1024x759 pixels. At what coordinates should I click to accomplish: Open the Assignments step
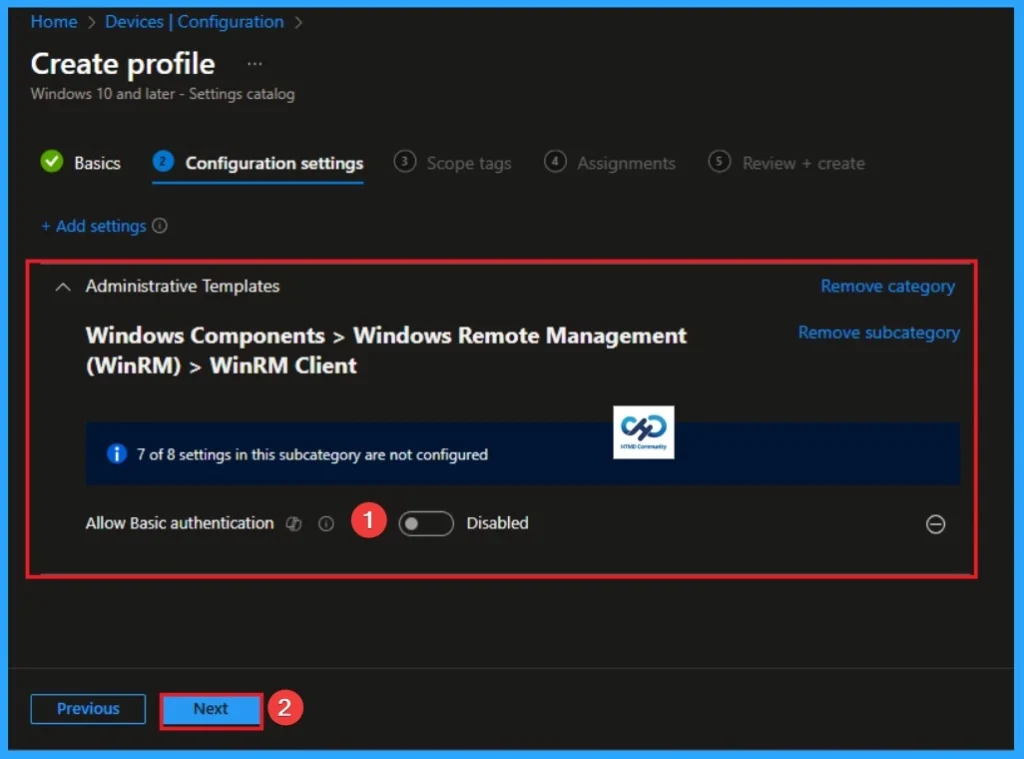tap(626, 162)
